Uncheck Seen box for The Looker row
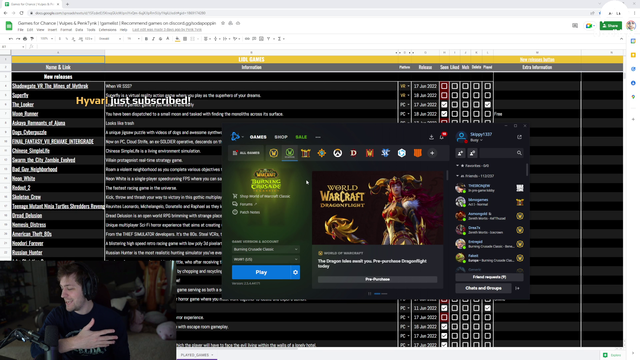The height and width of the screenshot is (360, 640). pyautogui.click(x=444, y=104)
